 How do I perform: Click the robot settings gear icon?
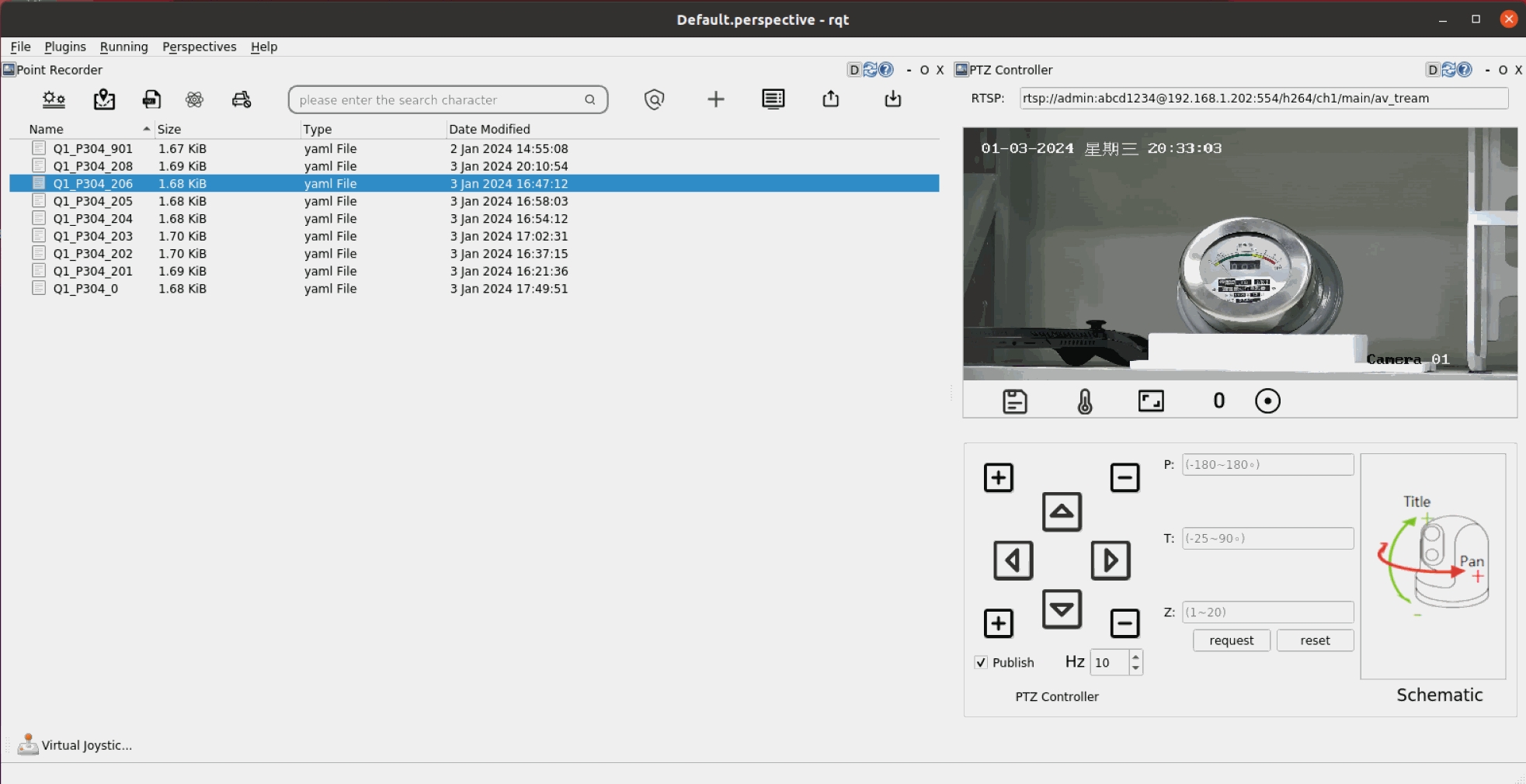[54, 99]
